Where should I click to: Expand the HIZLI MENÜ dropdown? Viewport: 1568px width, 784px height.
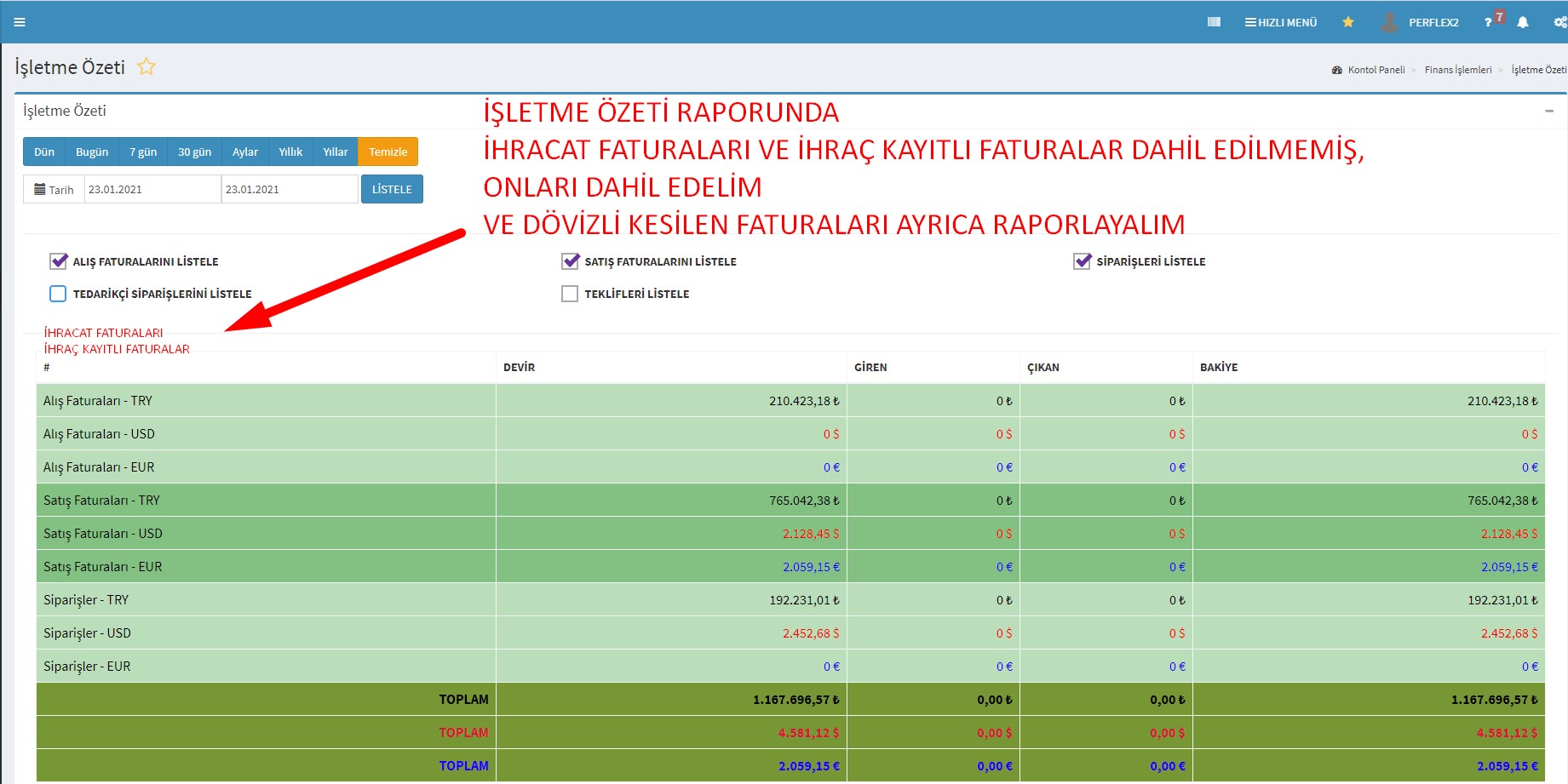(1280, 22)
